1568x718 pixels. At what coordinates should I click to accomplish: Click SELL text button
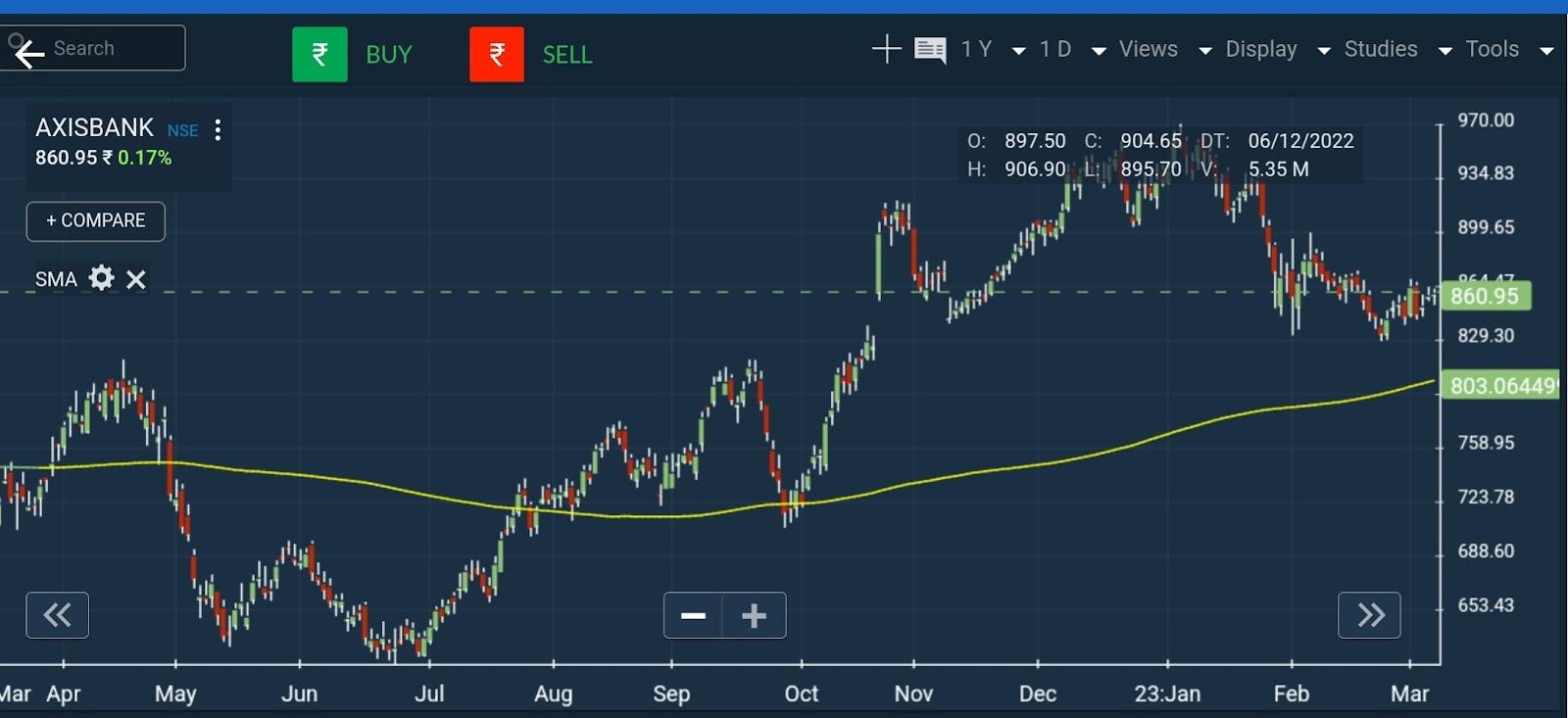pyautogui.click(x=567, y=55)
